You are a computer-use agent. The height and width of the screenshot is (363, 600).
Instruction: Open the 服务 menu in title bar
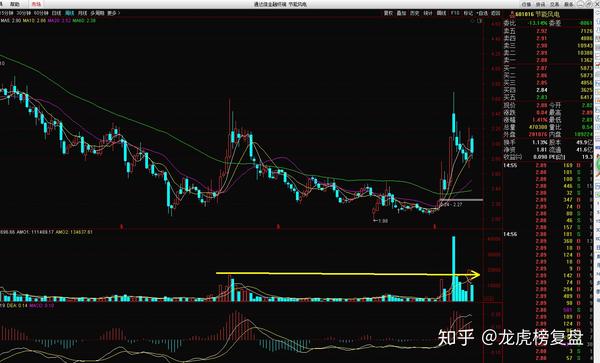569,4
